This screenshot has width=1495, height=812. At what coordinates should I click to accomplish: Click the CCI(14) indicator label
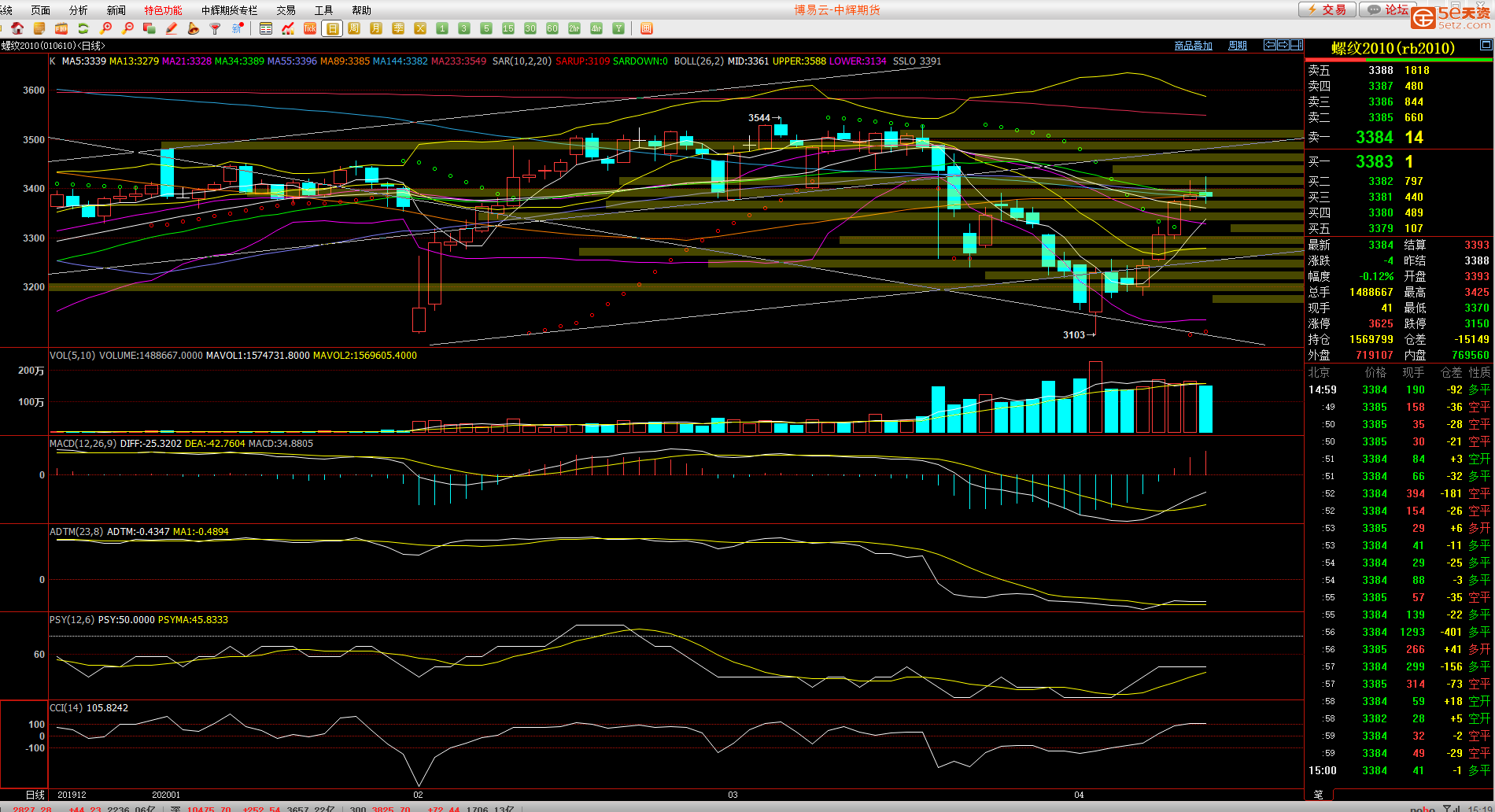point(66,708)
